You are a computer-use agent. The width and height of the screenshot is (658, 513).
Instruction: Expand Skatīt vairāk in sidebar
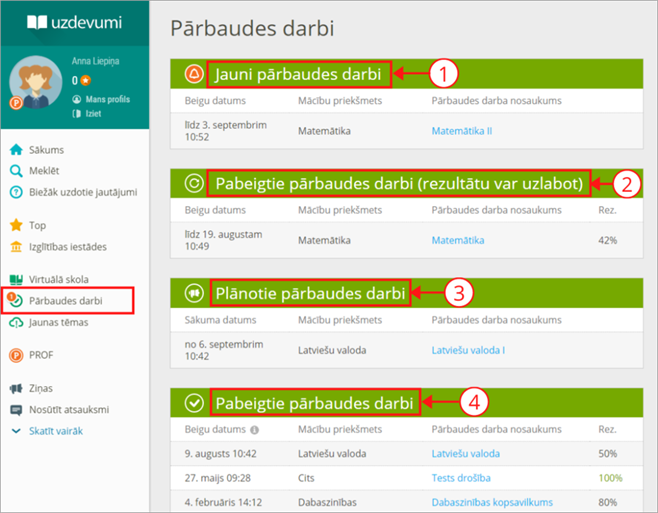point(54,431)
